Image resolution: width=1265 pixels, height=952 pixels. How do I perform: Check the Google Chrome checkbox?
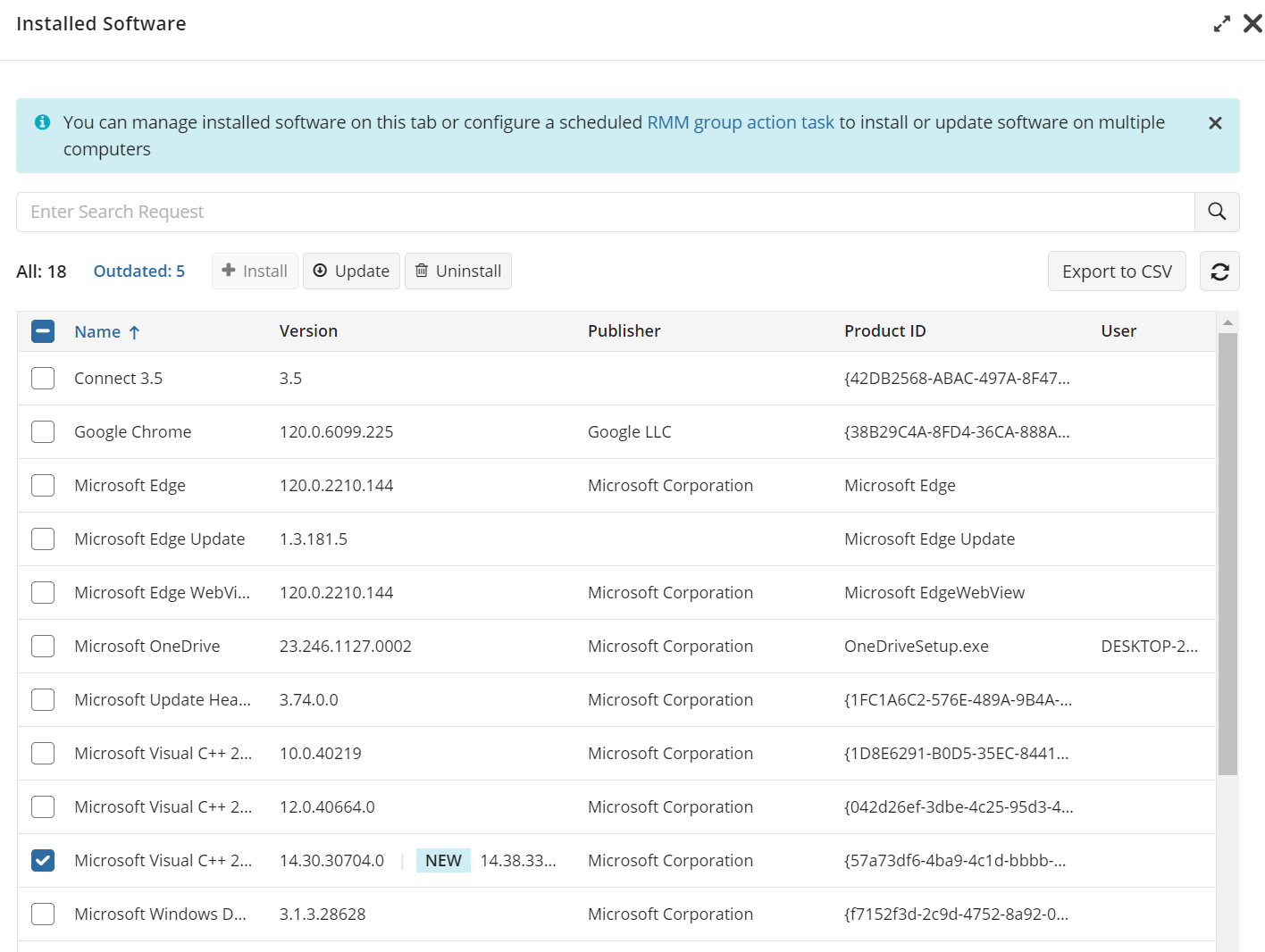[43, 431]
